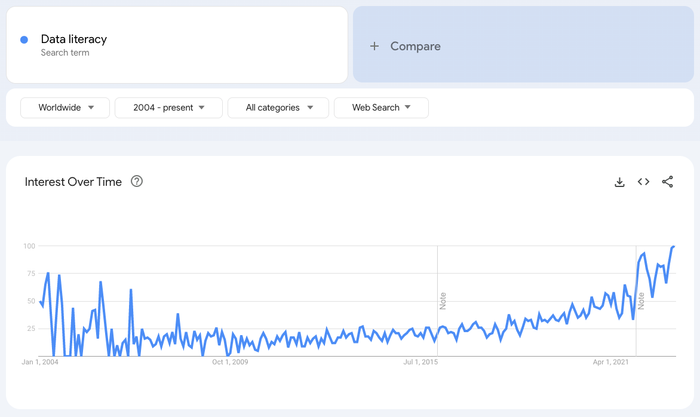Click the chart peak reaching 100
The width and height of the screenshot is (700, 417).
pos(673,246)
